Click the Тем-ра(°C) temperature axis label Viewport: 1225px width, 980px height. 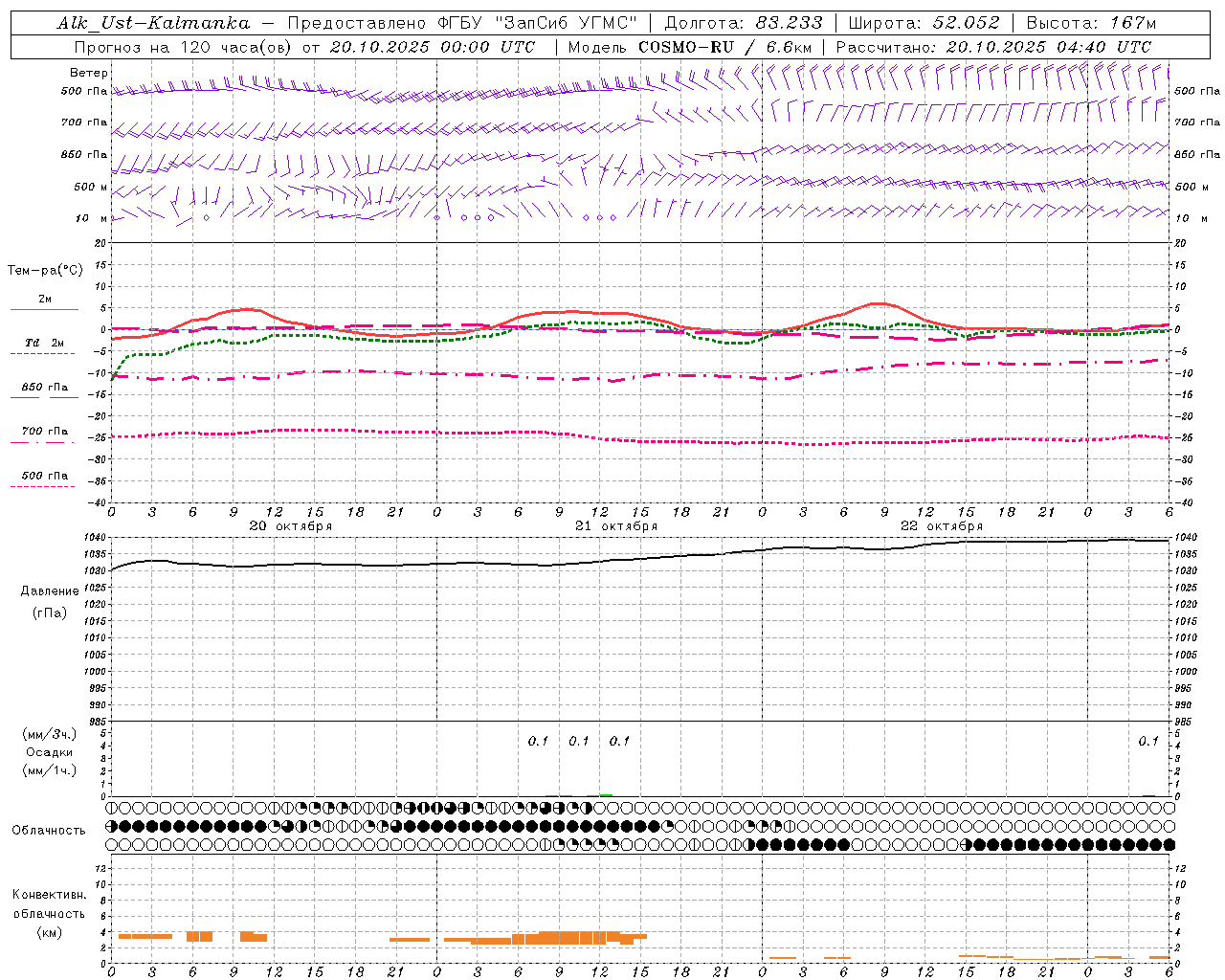(45, 271)
